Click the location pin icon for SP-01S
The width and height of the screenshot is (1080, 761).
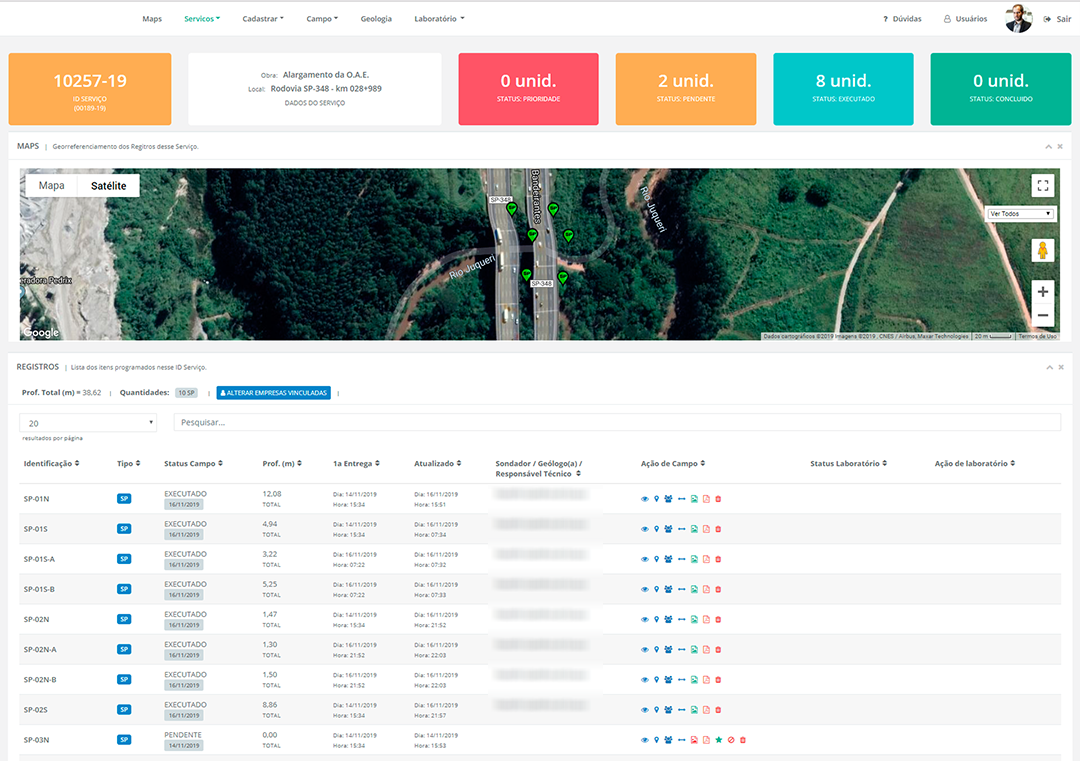click(x=656, y=529)
